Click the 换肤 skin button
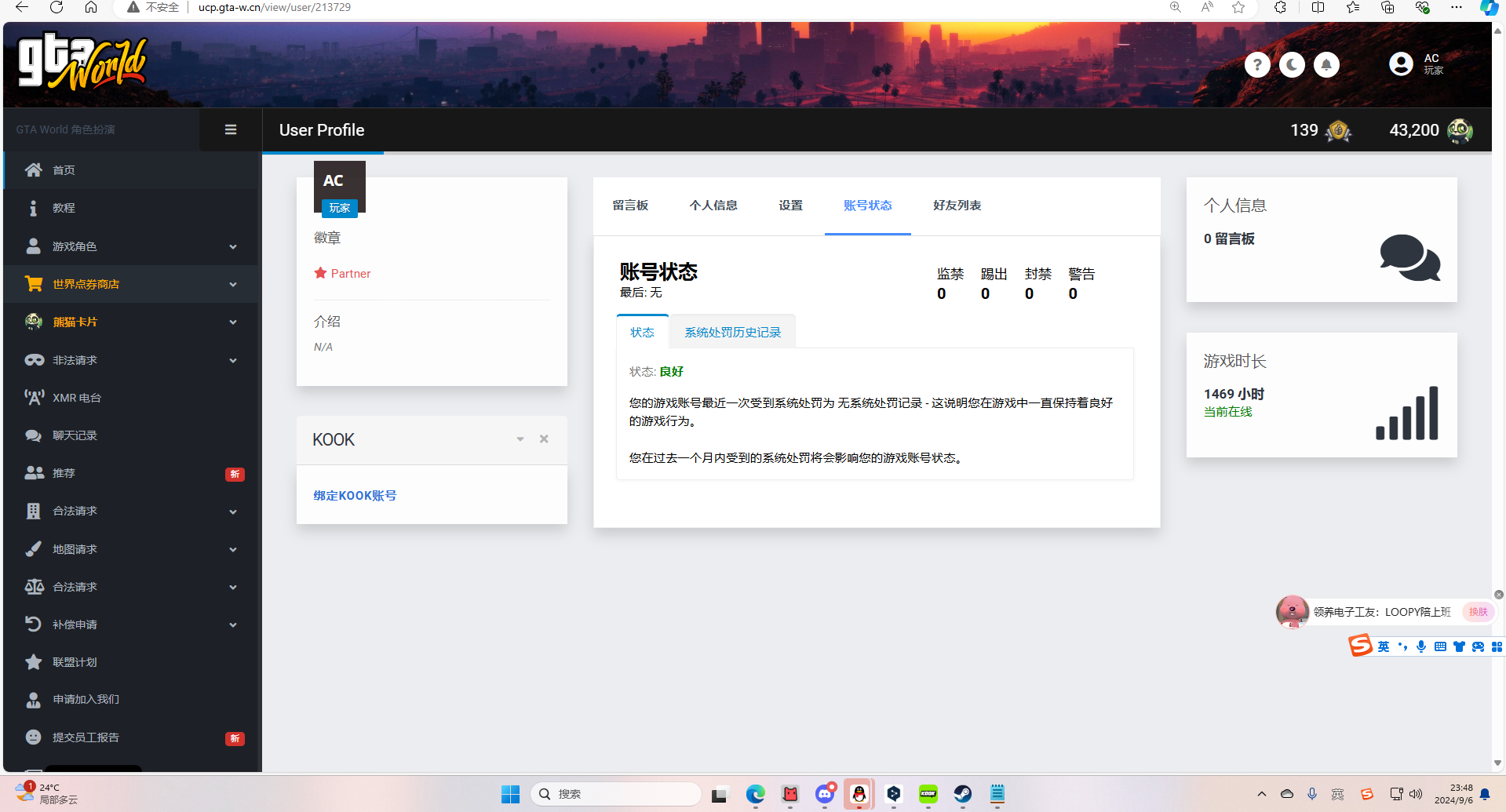 coord(1479,612)
